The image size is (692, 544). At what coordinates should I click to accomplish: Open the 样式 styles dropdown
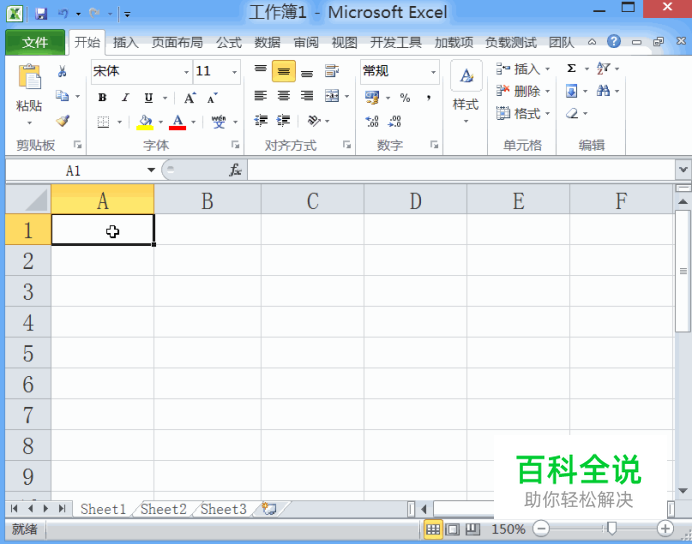coord(466,121)
